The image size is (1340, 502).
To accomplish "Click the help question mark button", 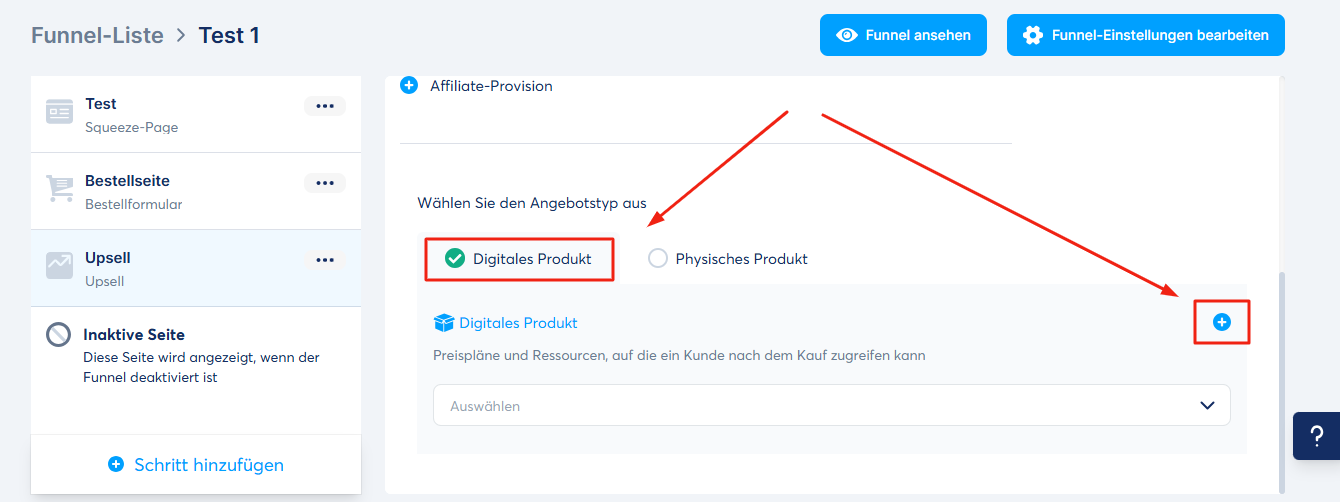I will tap(1316, 436).
